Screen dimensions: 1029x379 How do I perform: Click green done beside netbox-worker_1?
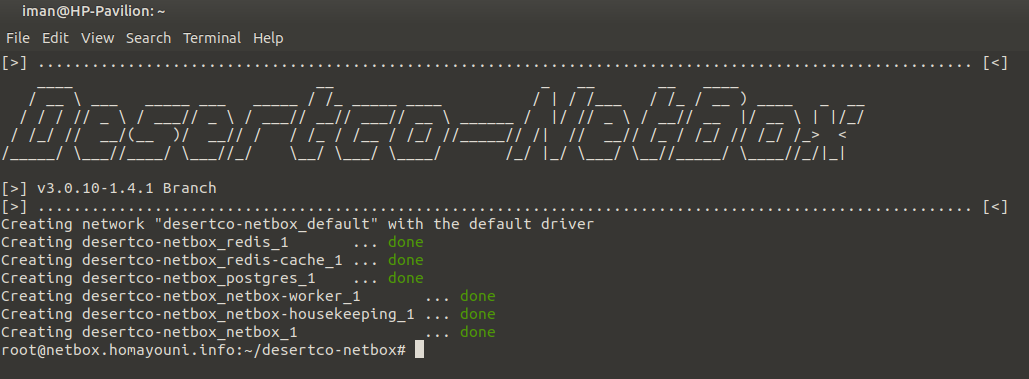[x=477, y=296]
